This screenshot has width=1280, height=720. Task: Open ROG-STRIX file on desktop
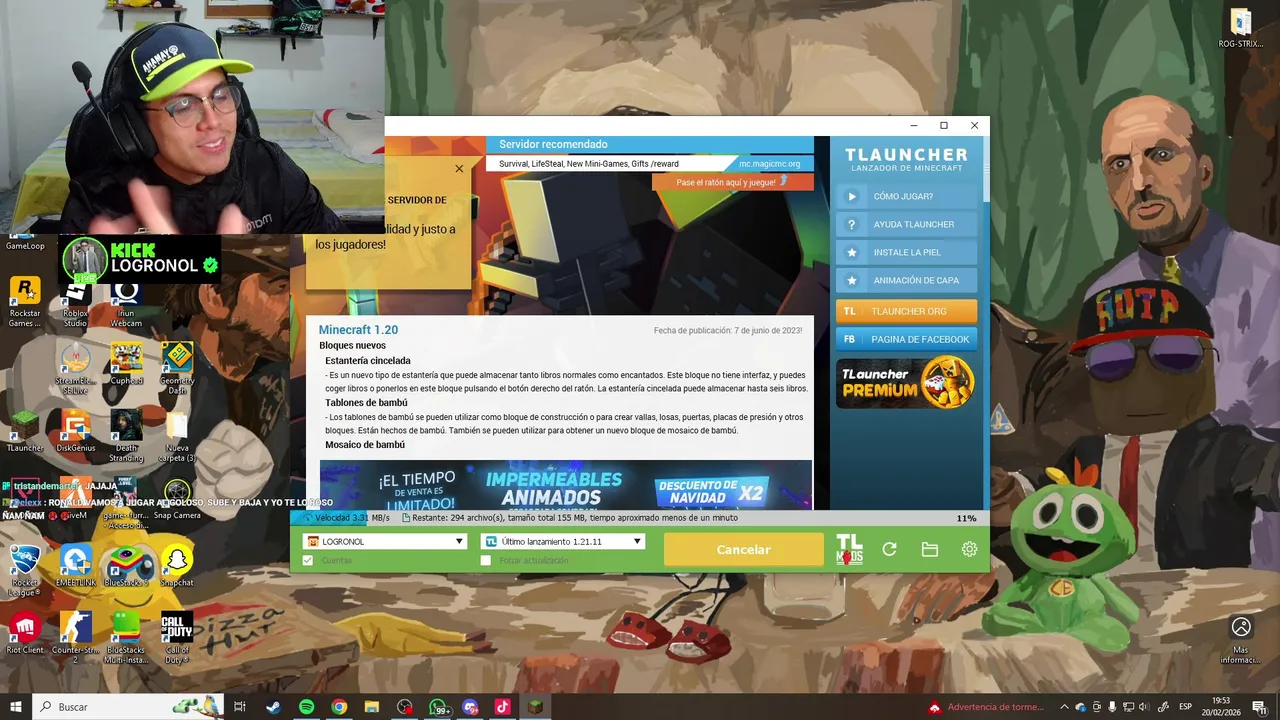[1241, 29]
